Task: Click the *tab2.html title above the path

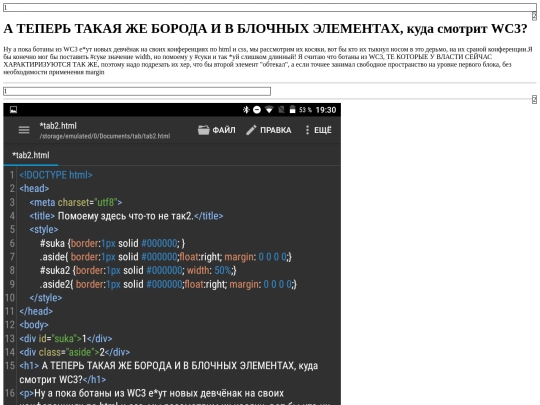Action: coord(58,126)
